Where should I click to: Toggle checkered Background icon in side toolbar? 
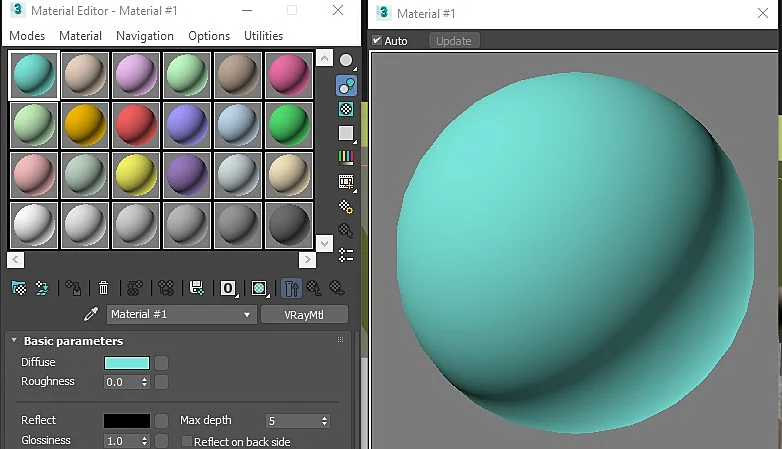coord(346,109)
